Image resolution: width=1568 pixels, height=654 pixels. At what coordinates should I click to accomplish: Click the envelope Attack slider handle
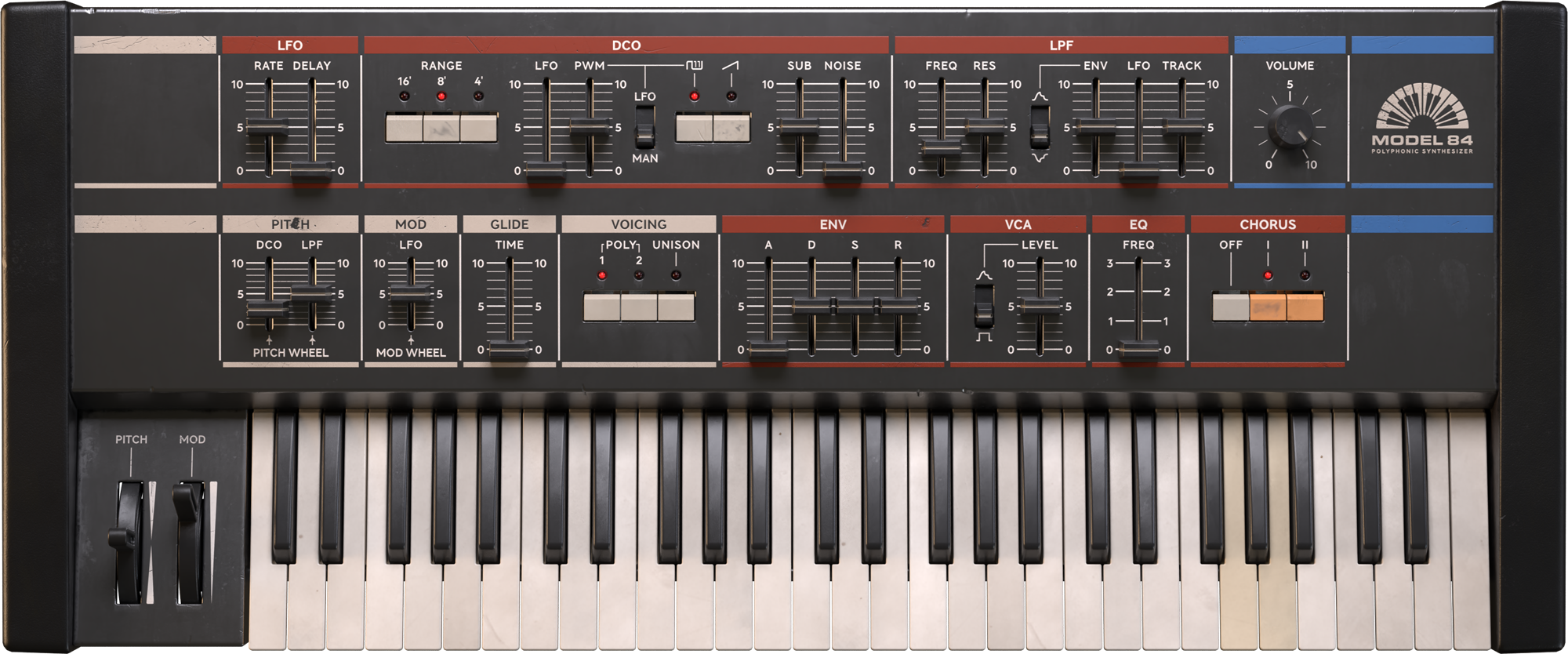coord(768,350)
